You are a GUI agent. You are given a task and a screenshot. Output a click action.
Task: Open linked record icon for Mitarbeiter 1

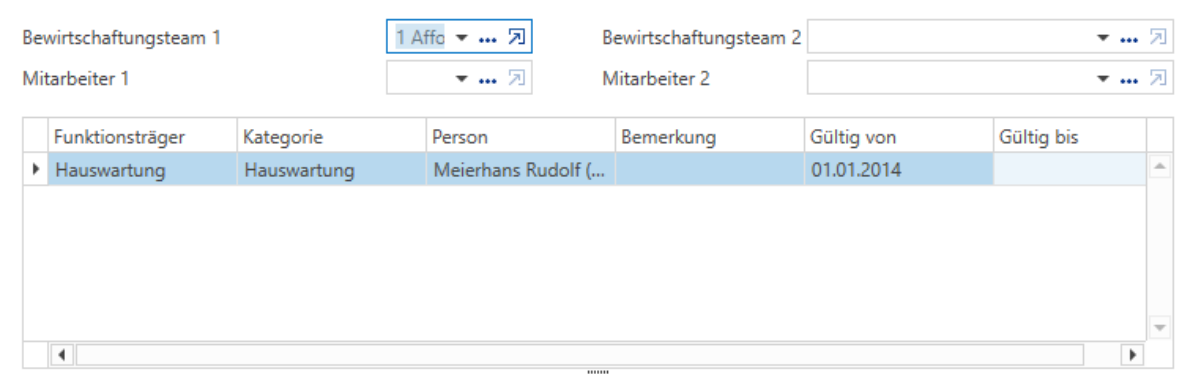(x=516, y=78)
